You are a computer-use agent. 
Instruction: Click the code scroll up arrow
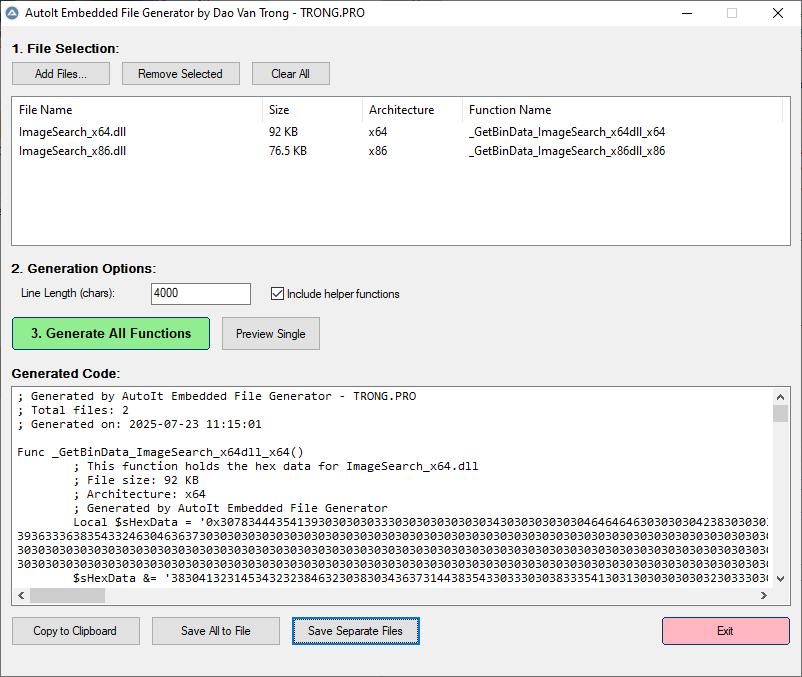click(780, 397)
